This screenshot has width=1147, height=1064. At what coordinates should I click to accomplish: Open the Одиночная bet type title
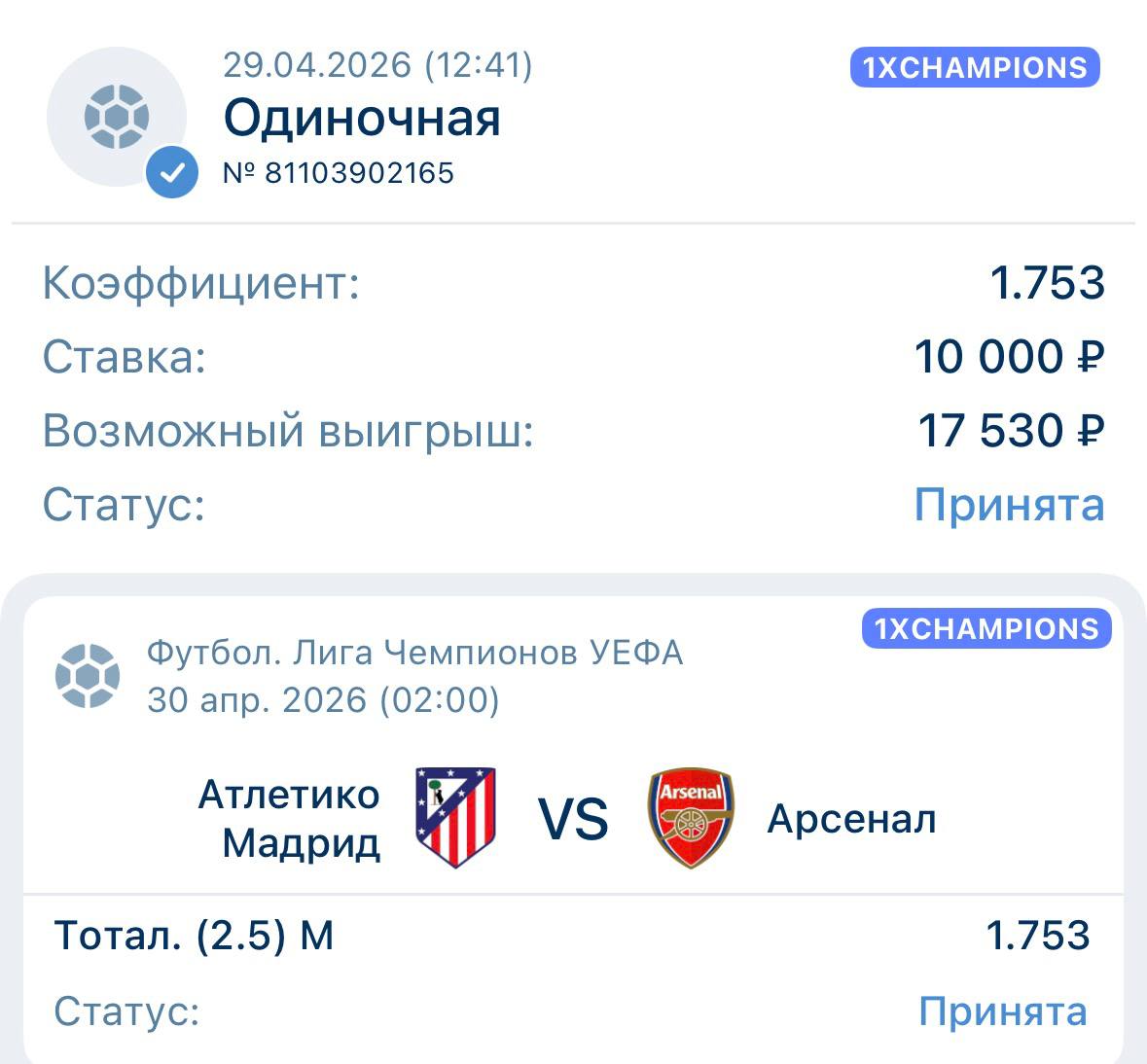362,118
